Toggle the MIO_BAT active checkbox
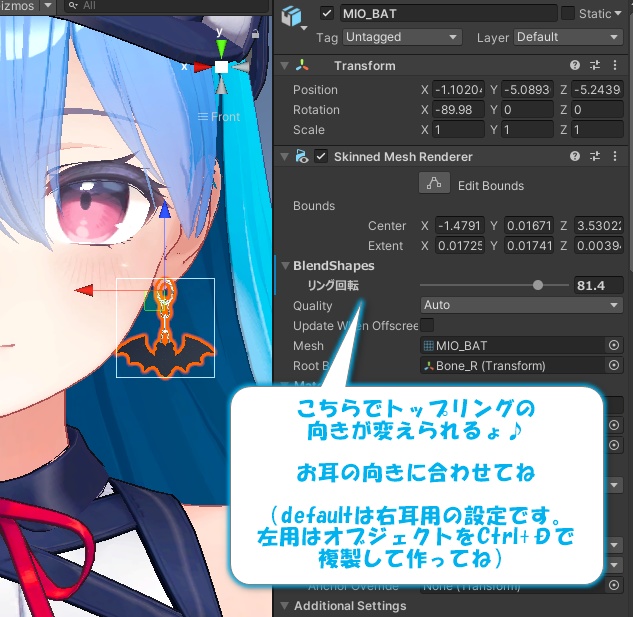633x617 pixels. 327,13
